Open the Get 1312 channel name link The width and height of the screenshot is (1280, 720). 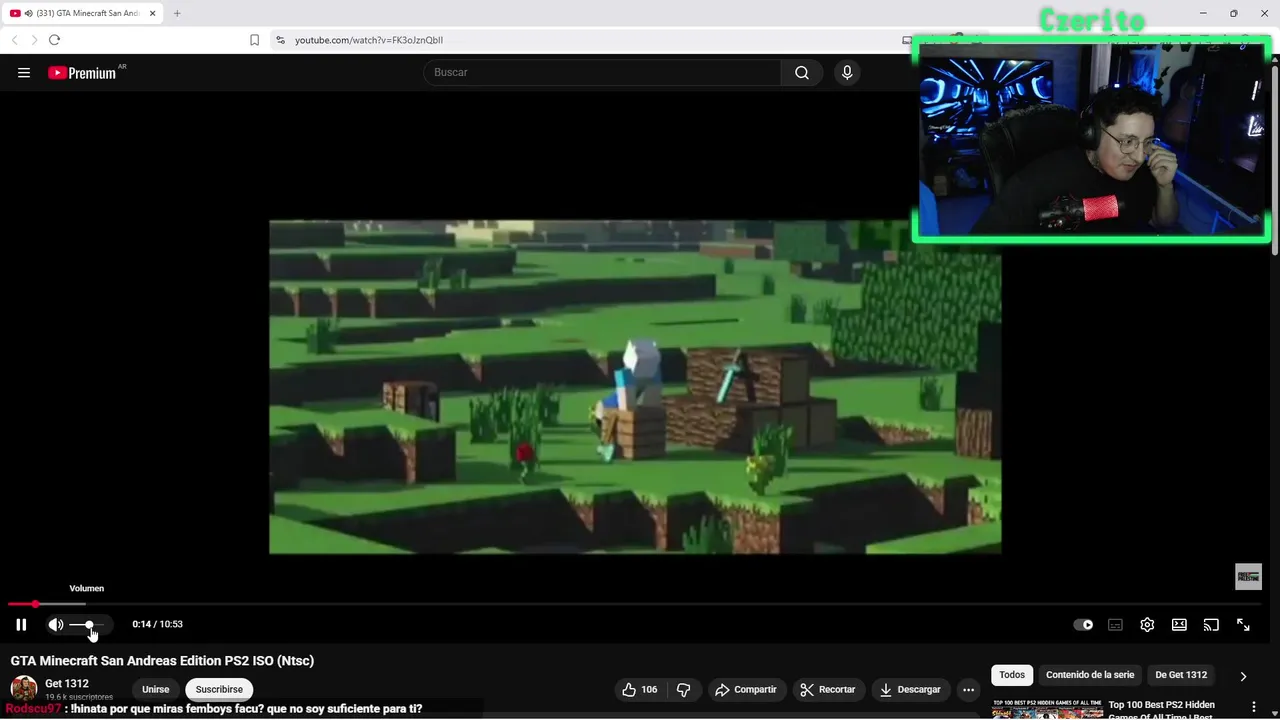click(x=67, y=683)
